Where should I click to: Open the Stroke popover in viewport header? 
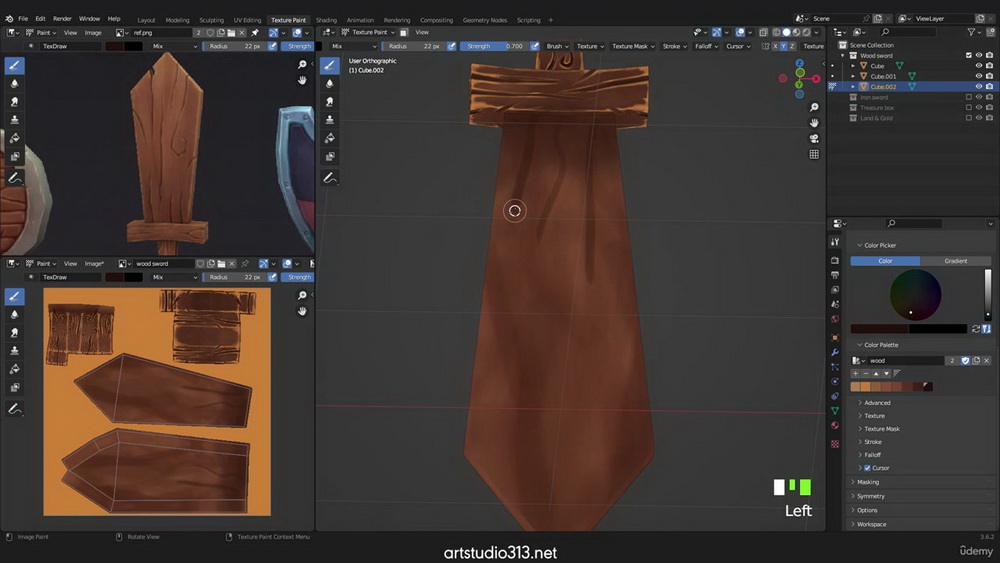(x=674, y=46)
